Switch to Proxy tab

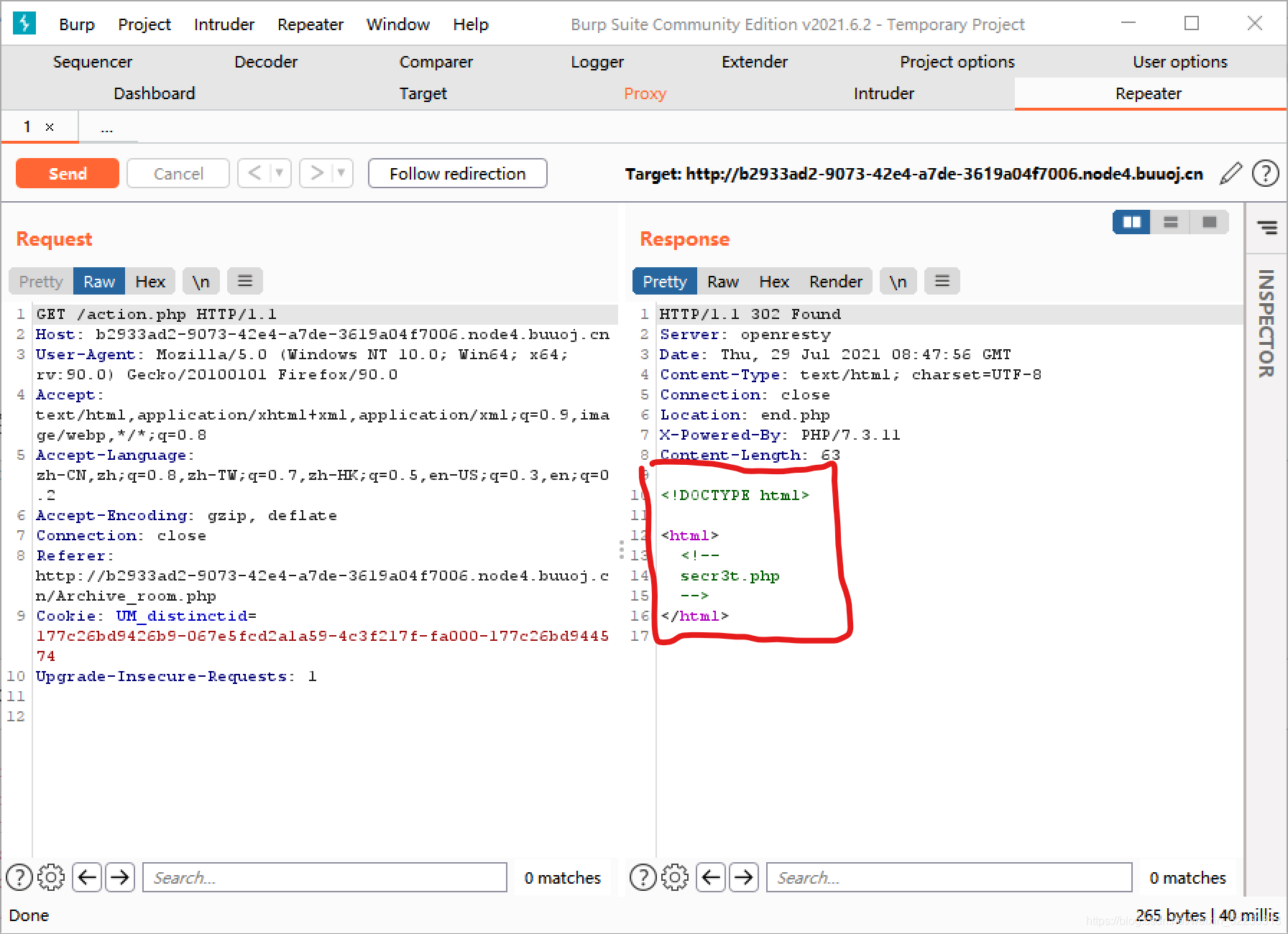click(645, 93)
